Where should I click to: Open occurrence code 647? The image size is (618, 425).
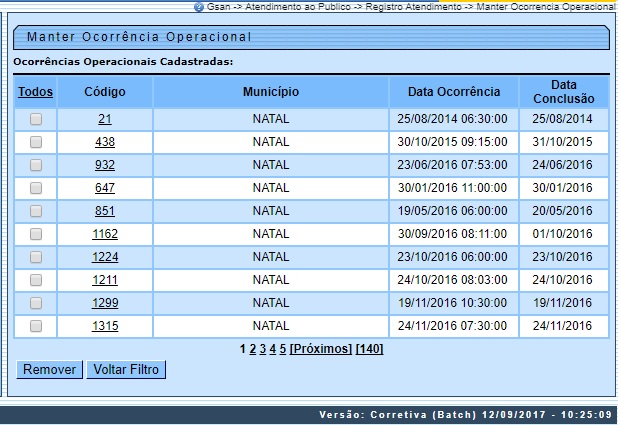105,188
